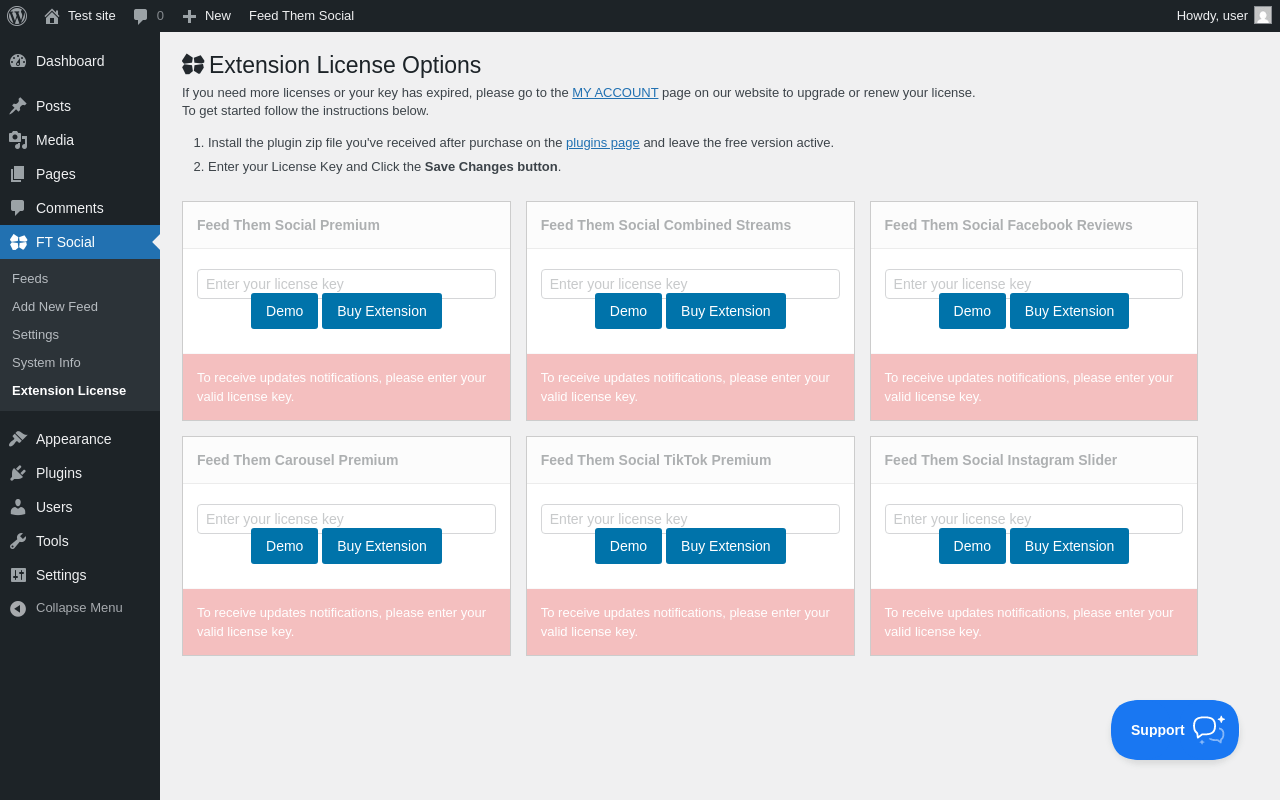The width and height of the screenshot is (1280, 800).
Task: Click the Comments speech bubble sidebar icon
Action: point(18,208)
